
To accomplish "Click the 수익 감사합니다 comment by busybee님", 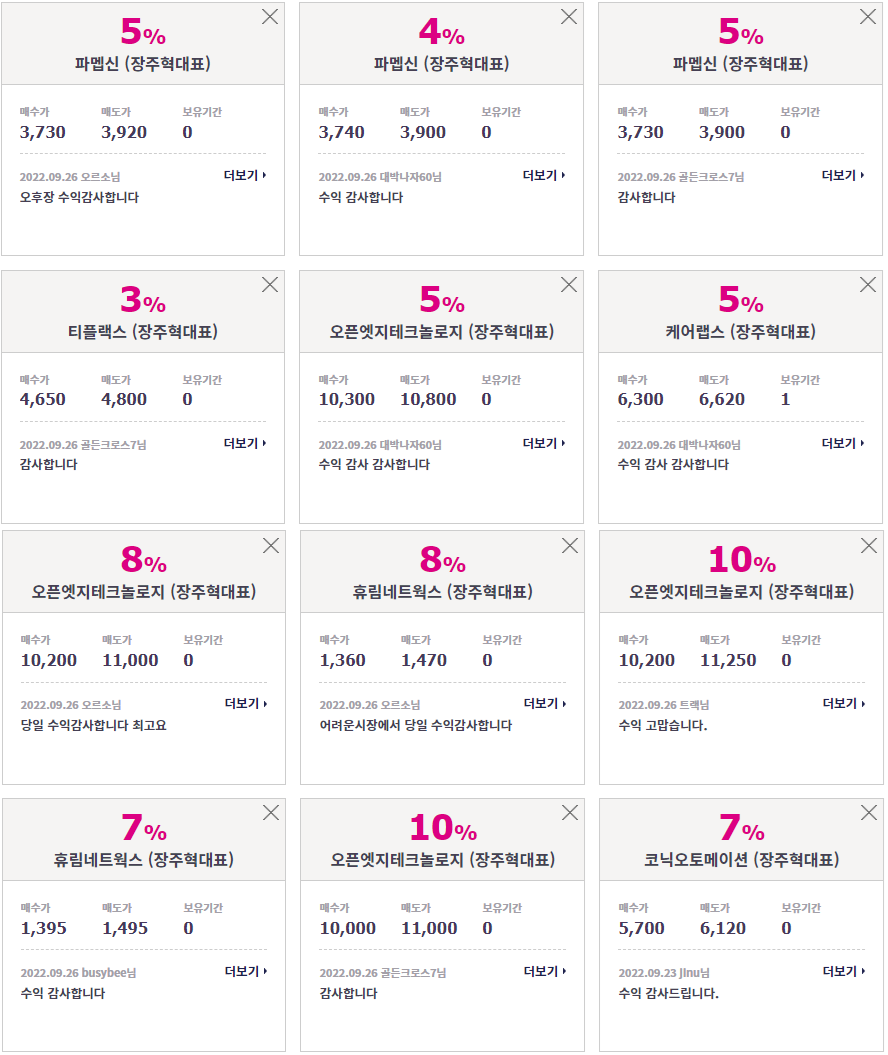I will click(63, 993).
